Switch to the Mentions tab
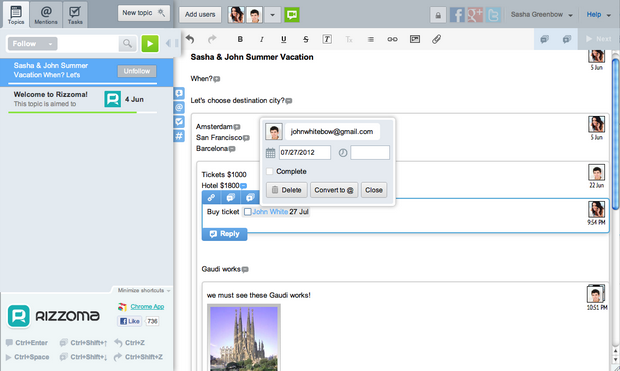Screen dimensions: 620x371 point(46,15)
